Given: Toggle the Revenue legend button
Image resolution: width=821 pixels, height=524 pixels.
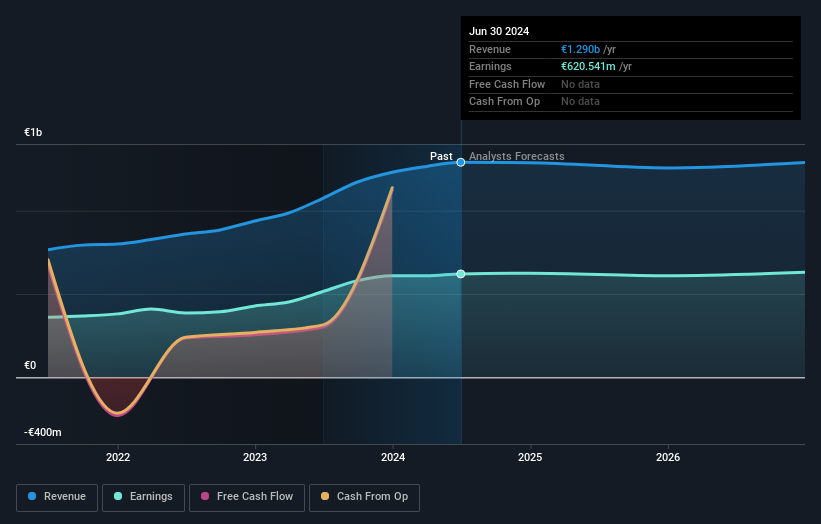Looking at the screenshot, I should [57, 497].
